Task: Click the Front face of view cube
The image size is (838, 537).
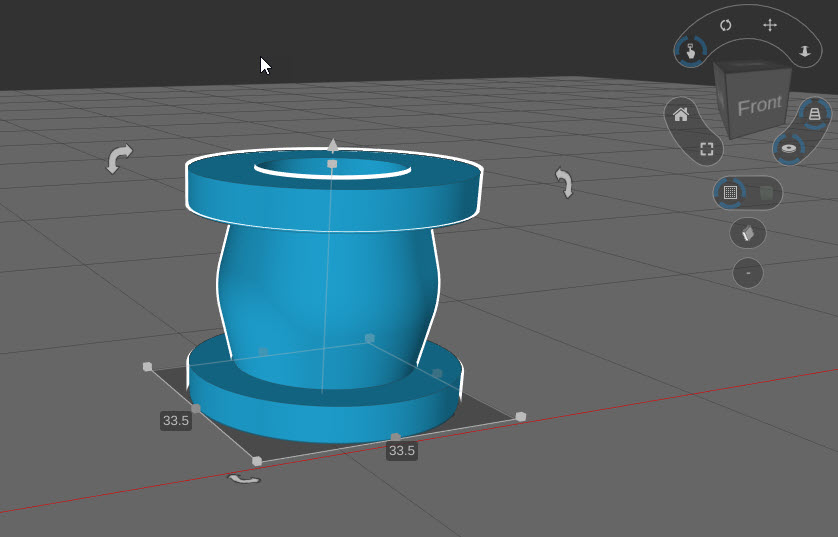Action: (x=759, y=105)
